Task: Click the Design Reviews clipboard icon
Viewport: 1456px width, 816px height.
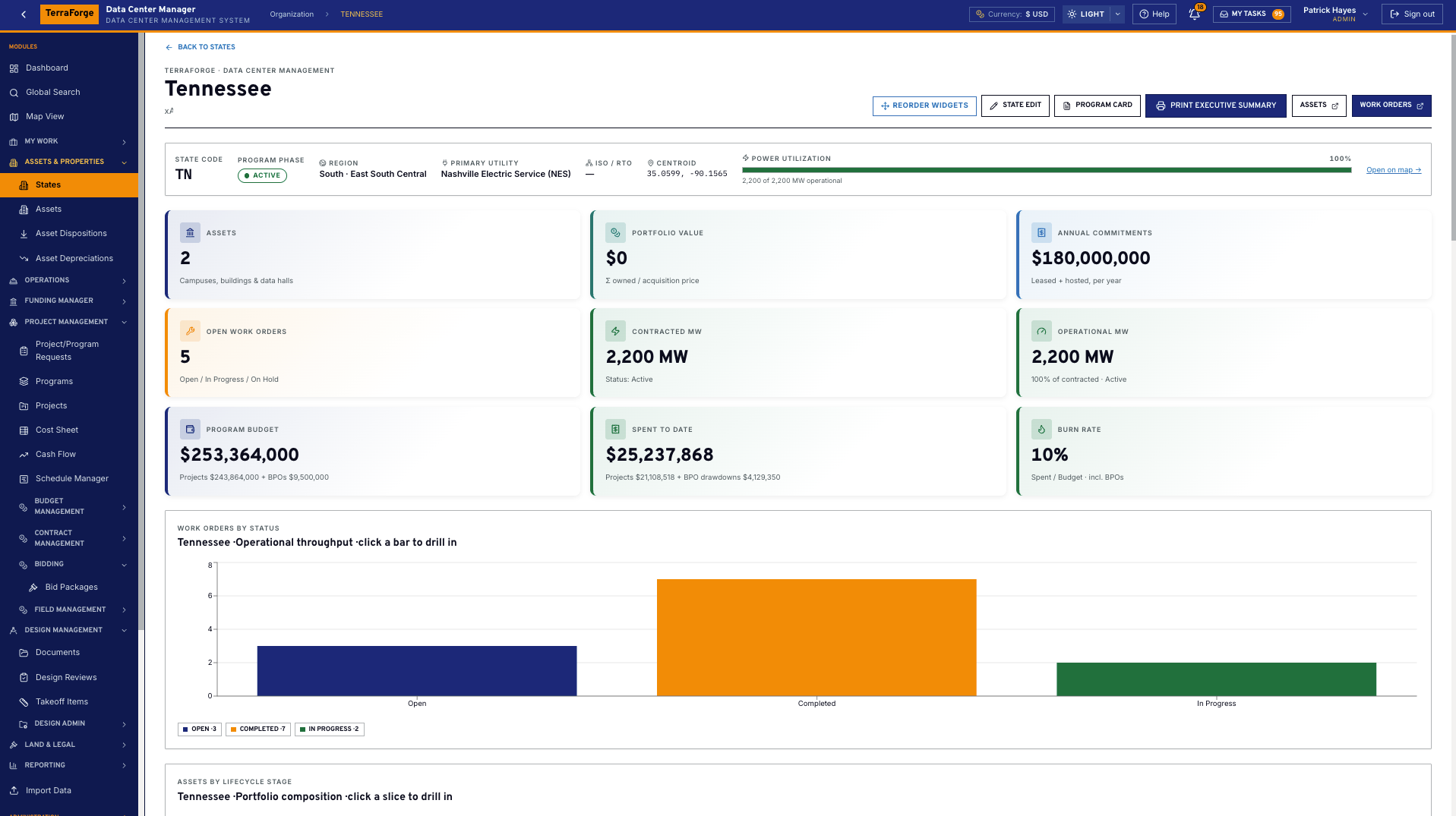Action: coord(24,678)
